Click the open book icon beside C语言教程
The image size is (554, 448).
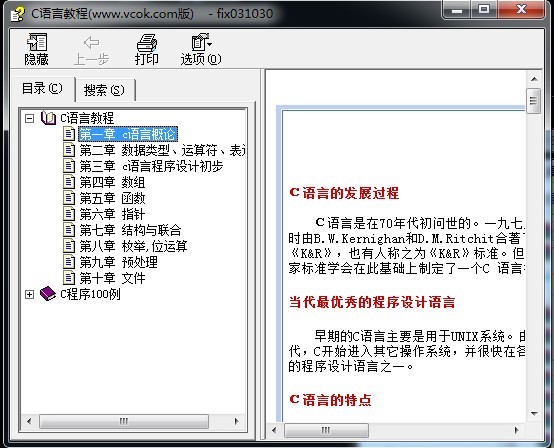(48, 118)
